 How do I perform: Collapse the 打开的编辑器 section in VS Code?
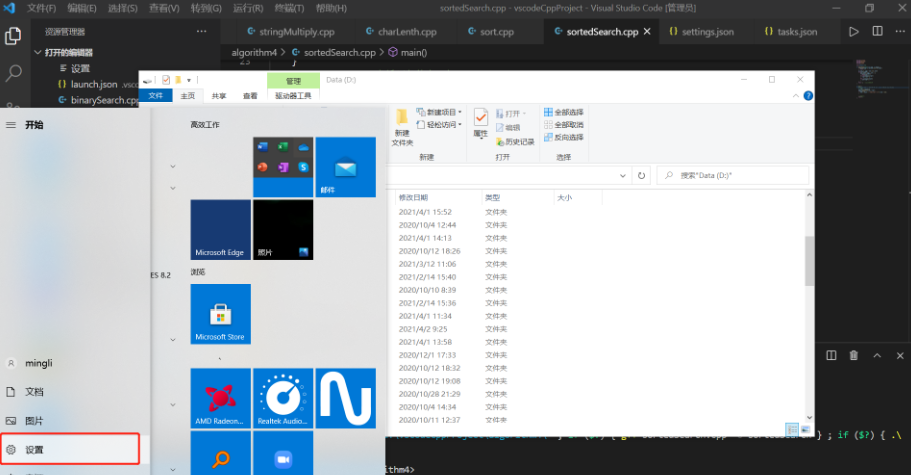(x=38, y=52)
